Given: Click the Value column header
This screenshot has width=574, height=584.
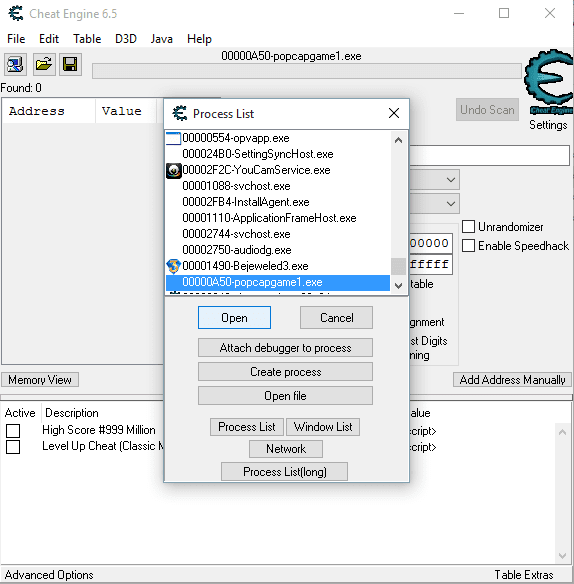Looking at the screenshot, I should (x=126, y=111).
